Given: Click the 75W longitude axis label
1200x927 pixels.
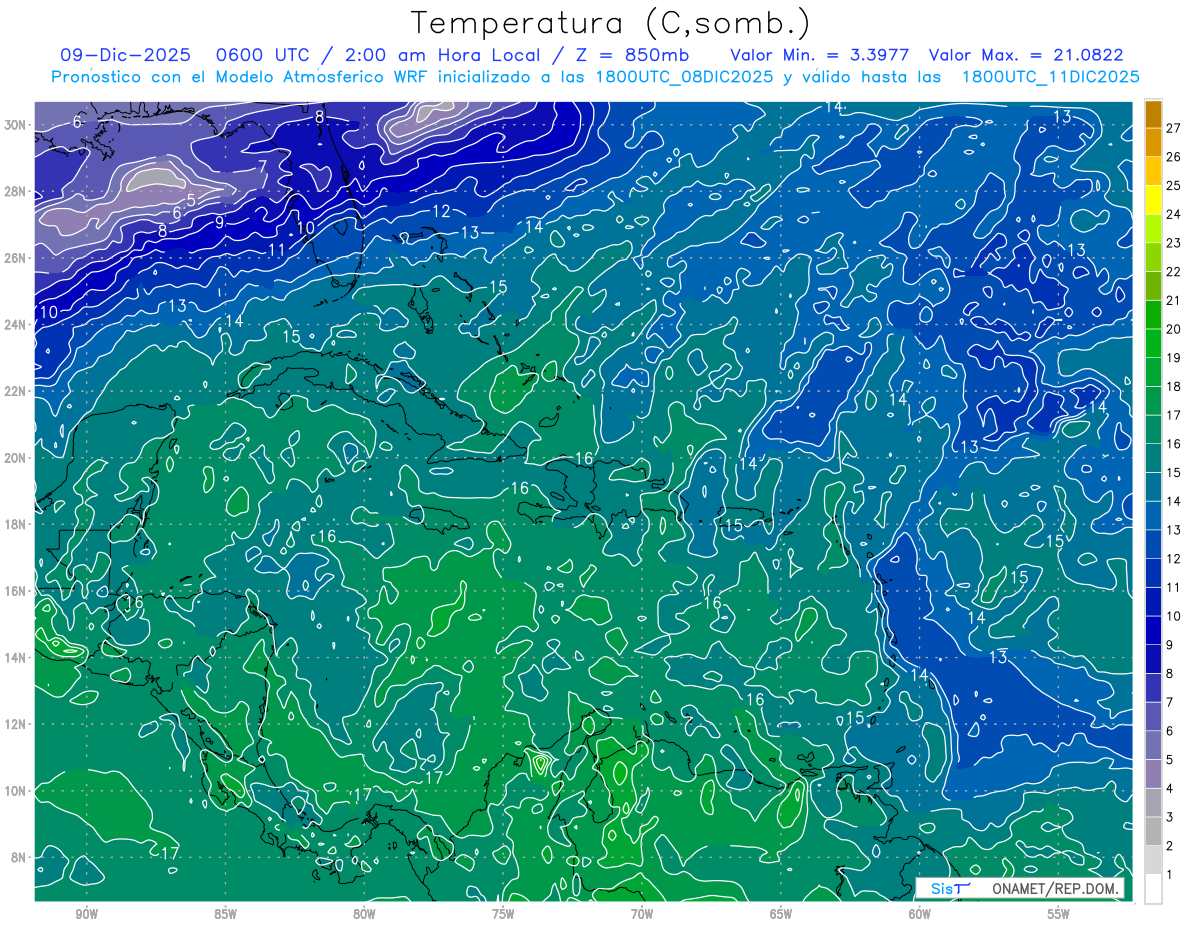Looking at the screenshot, I should point(504,915).
